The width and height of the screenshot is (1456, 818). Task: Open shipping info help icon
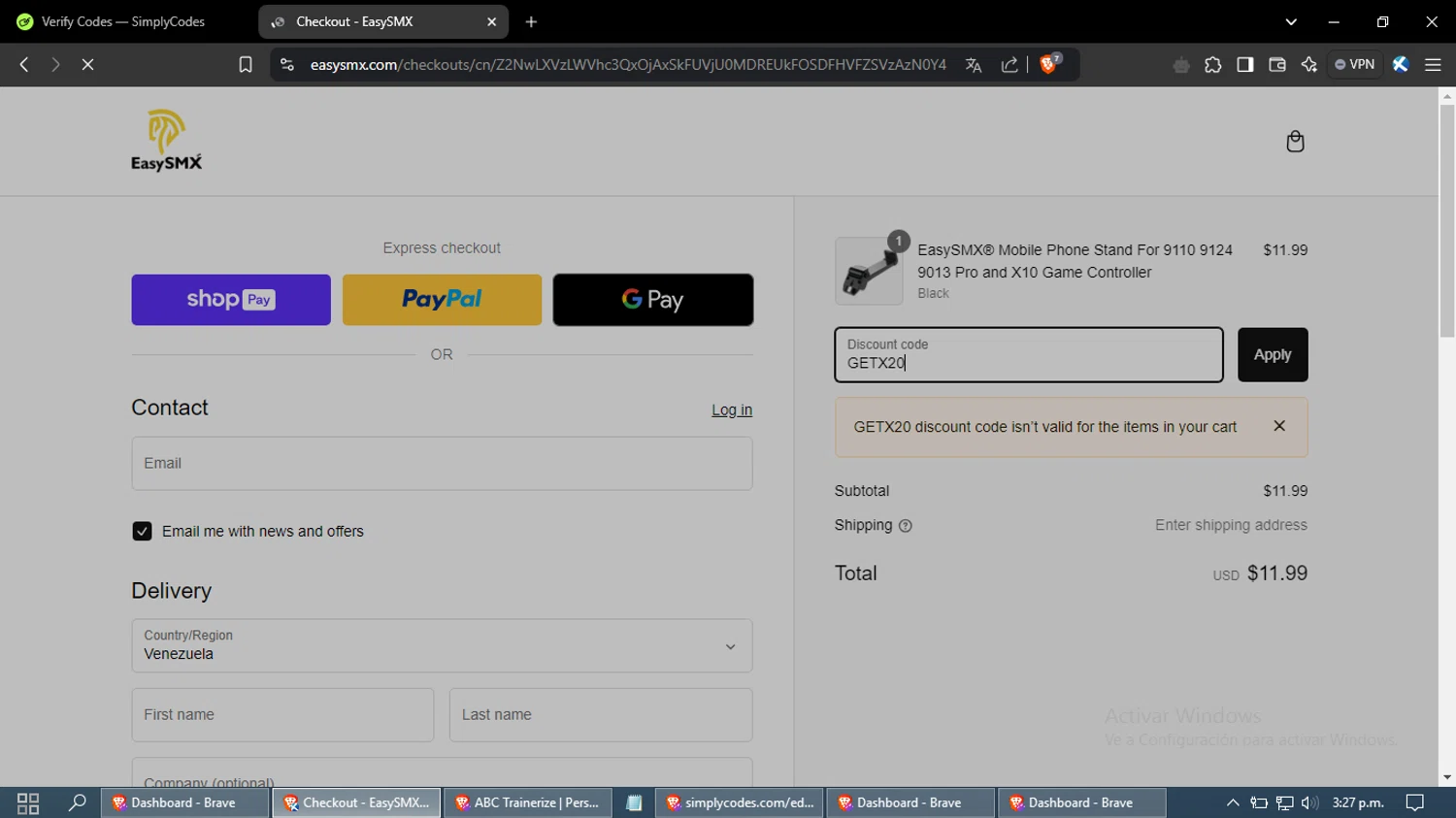[906, 526]
